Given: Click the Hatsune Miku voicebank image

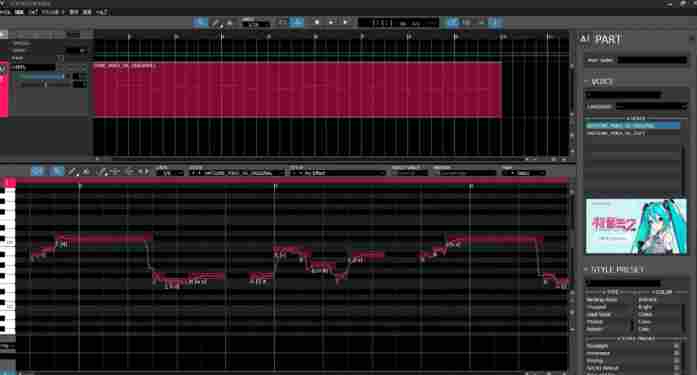Looking at the screenshot, I should [636, 226].
